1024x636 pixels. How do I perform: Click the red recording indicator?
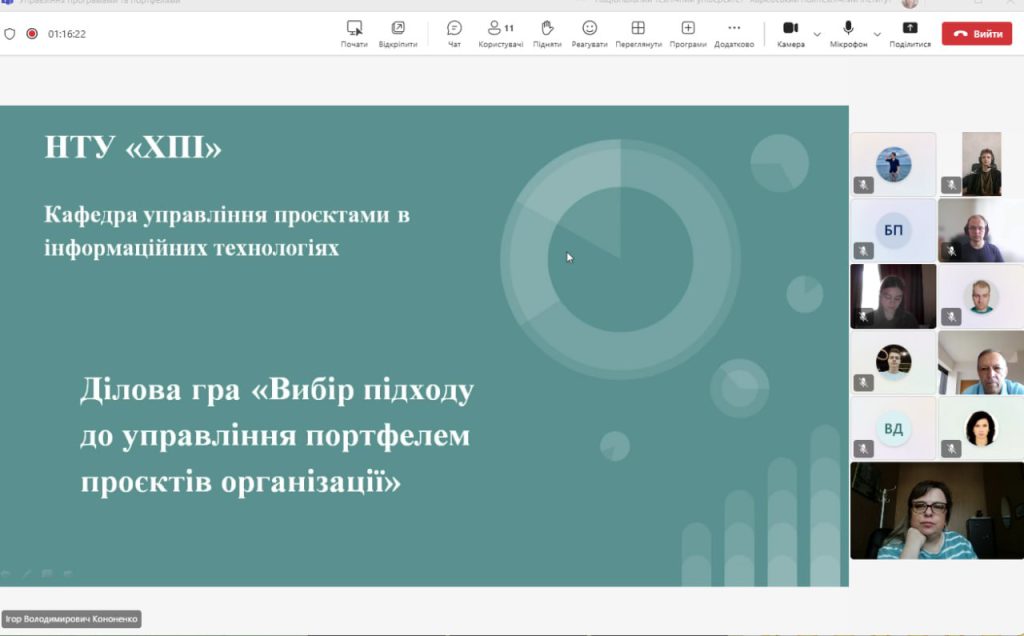31,33
